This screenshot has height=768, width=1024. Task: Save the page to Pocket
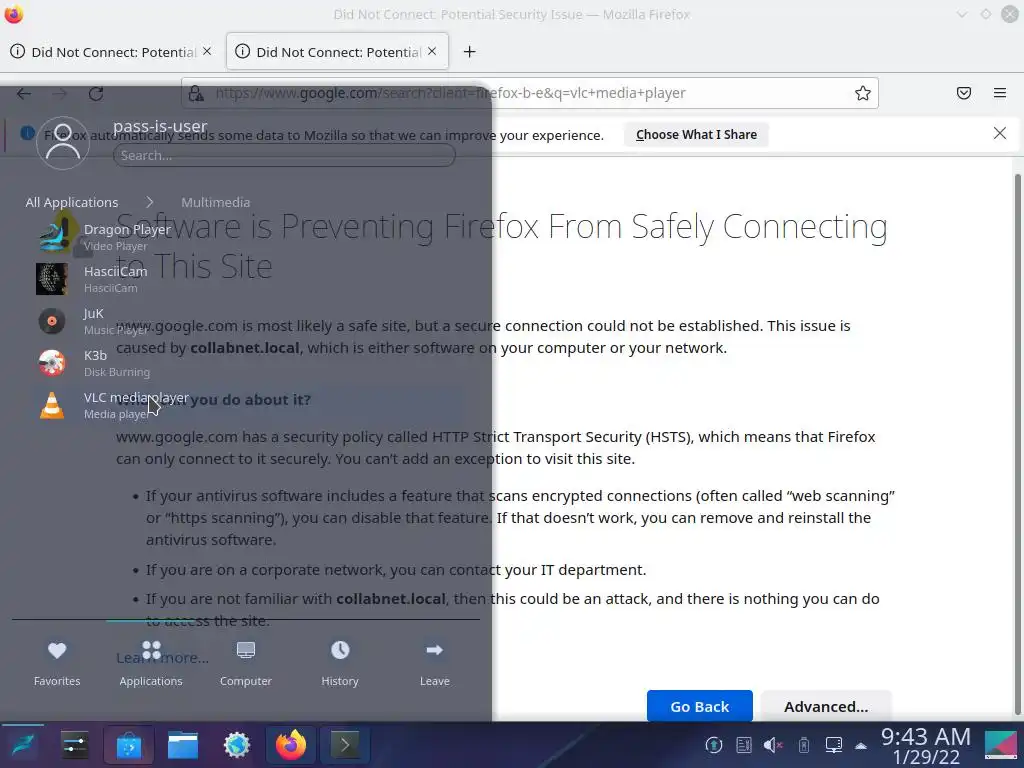pyautogui.click(x=964, y=93)
